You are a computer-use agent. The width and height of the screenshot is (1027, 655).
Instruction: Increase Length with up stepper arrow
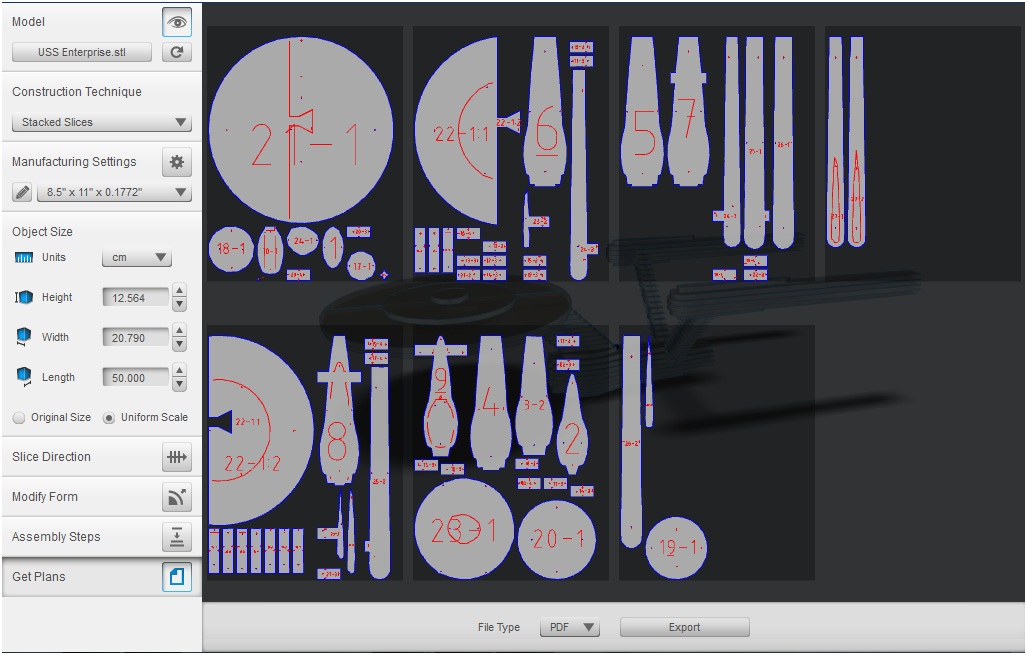click(x=179, y=370)
